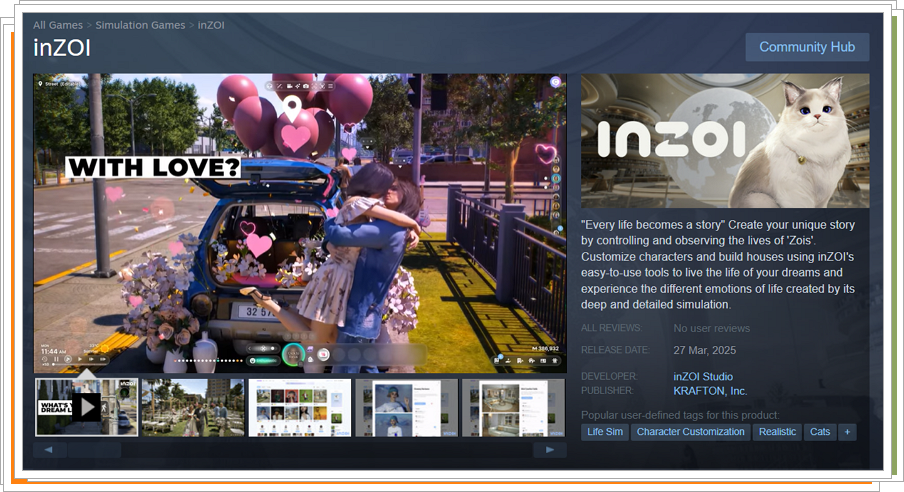The image size is (904, 492).
Task: Open Simulation Games breadcrumb link
Action: click(140, 25)
